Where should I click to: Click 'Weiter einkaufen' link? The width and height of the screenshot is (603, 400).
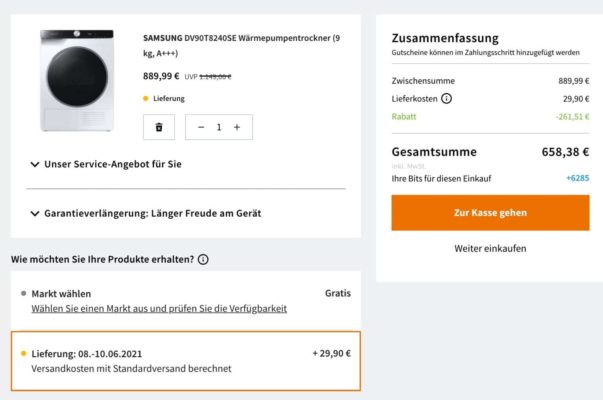pyautogui.click(x=490, y=248)
